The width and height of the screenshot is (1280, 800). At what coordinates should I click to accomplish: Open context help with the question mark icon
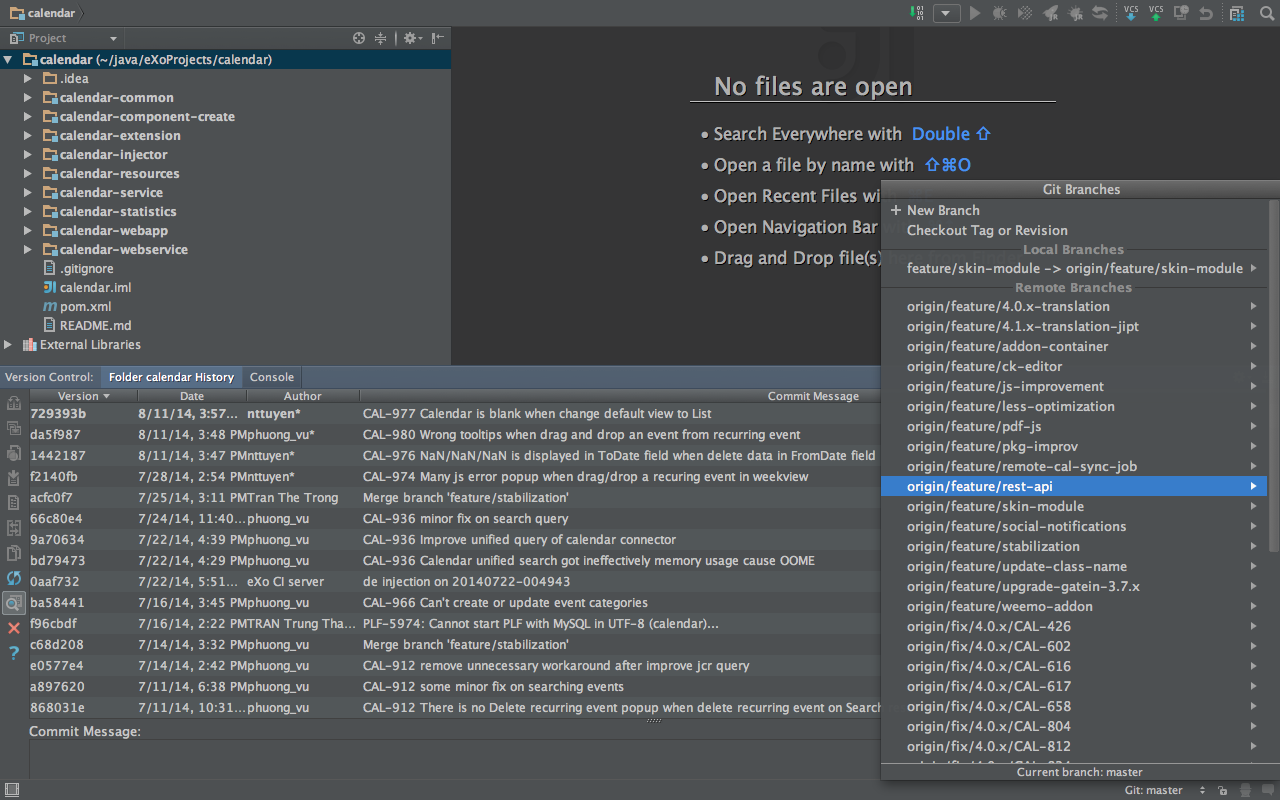click(x=13, y=654)
